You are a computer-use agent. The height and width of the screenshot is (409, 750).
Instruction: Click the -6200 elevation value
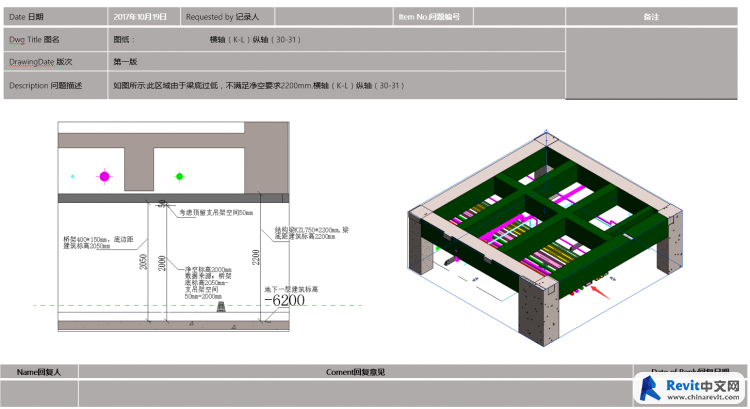tap(285, 300)
